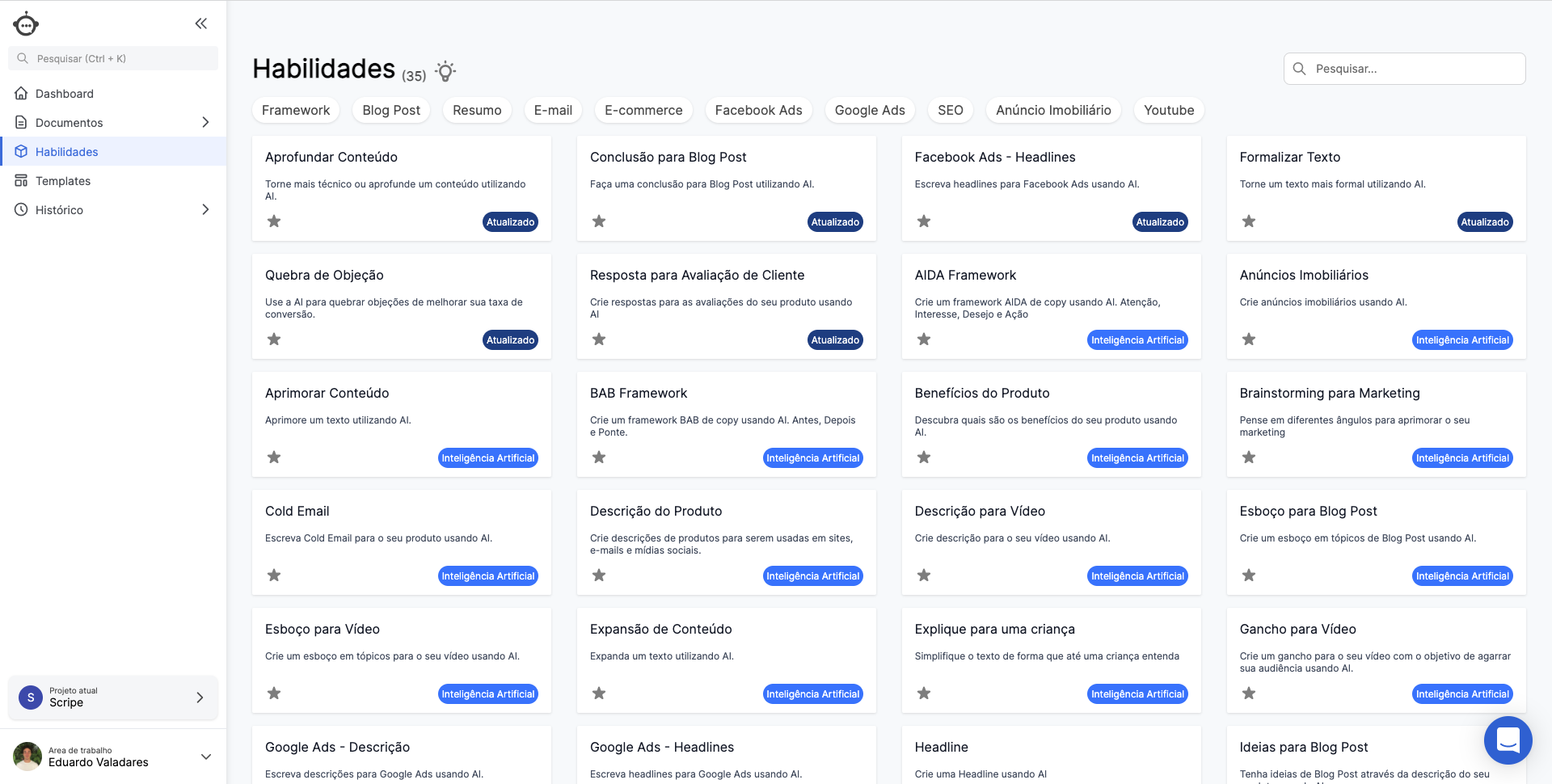Open the Brainstorming para Marketing skill
Viewport: 1552px width, 784px height.
tap(1330, 393)
